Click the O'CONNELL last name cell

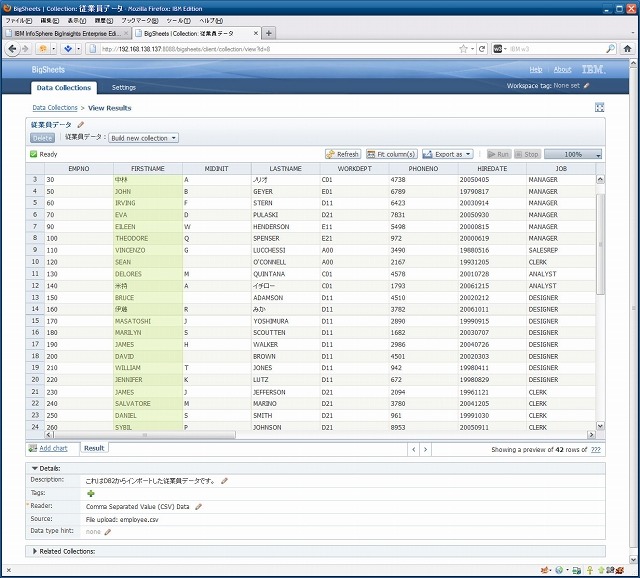286,262
